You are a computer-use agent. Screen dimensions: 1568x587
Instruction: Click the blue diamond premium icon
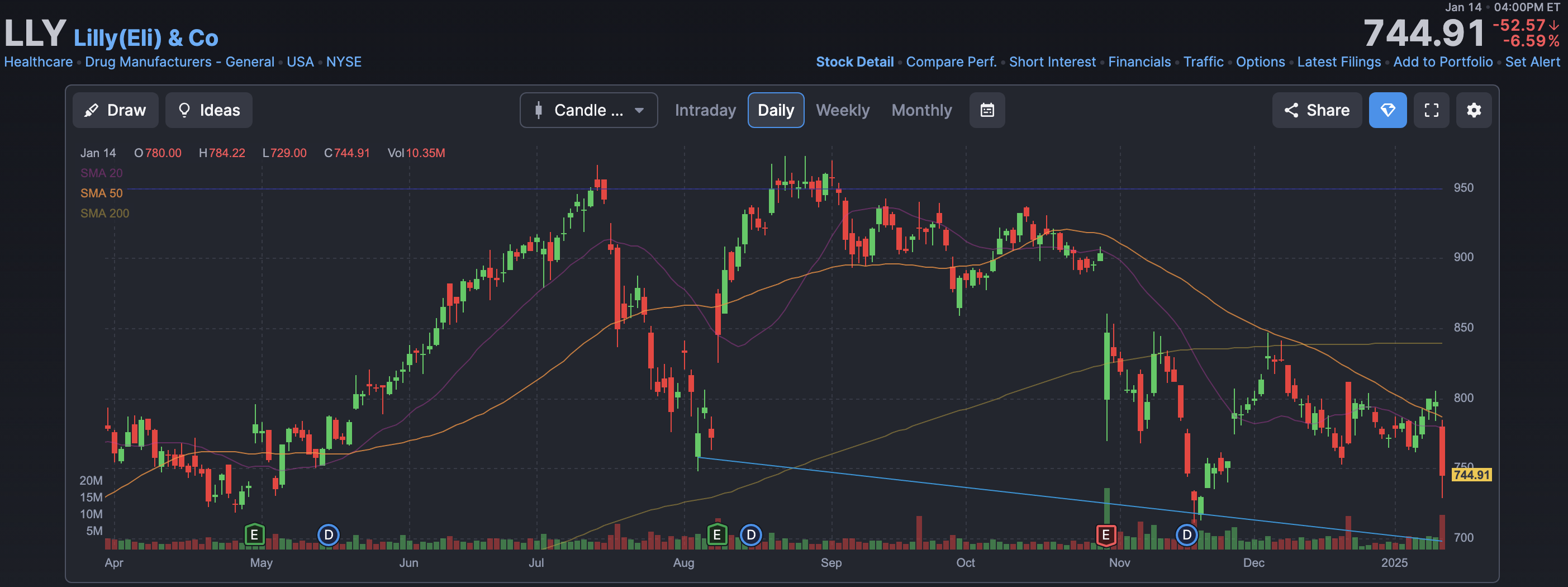tap(1387, 110)
